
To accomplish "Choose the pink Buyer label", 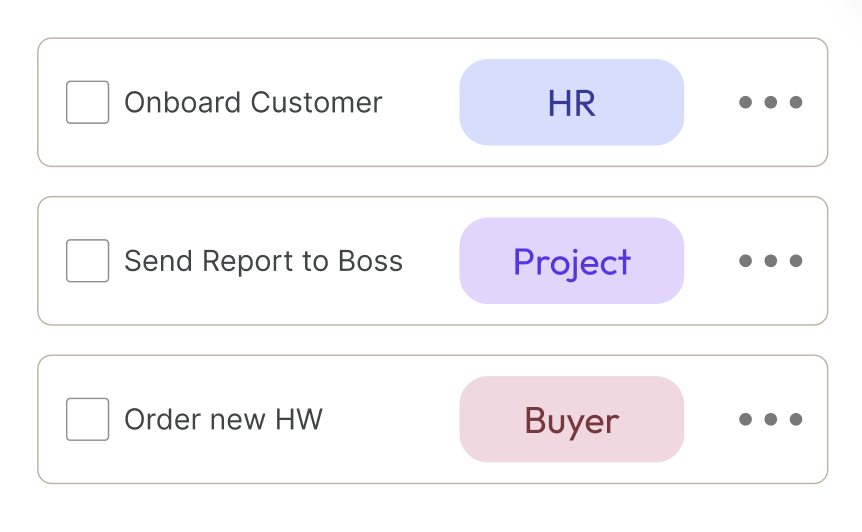I will pyautogui.click(x=572, y=419).
